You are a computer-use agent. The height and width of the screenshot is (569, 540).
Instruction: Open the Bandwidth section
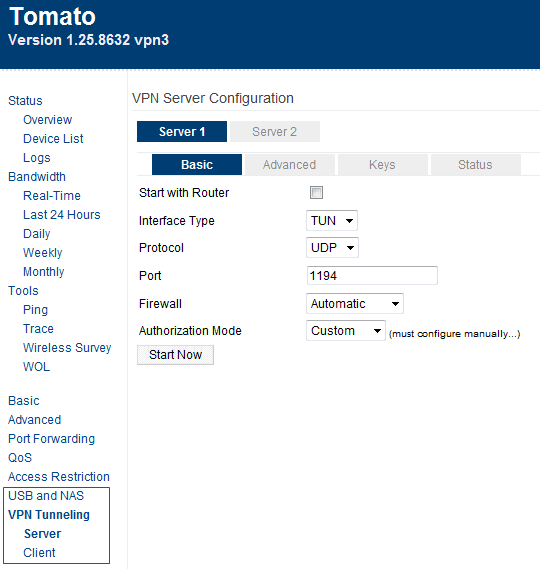(37, 177)
